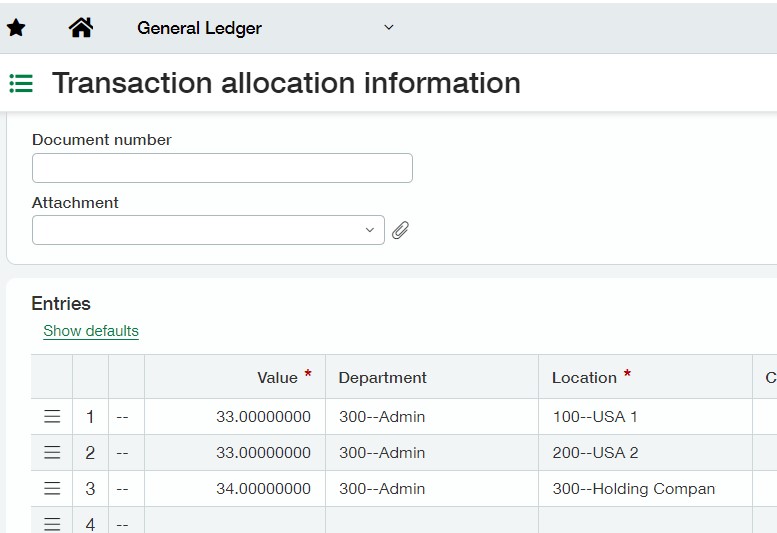This screenshot has height=533, width=777.
Task: Open row 4 hamburger menu icon
Action: 52,523
